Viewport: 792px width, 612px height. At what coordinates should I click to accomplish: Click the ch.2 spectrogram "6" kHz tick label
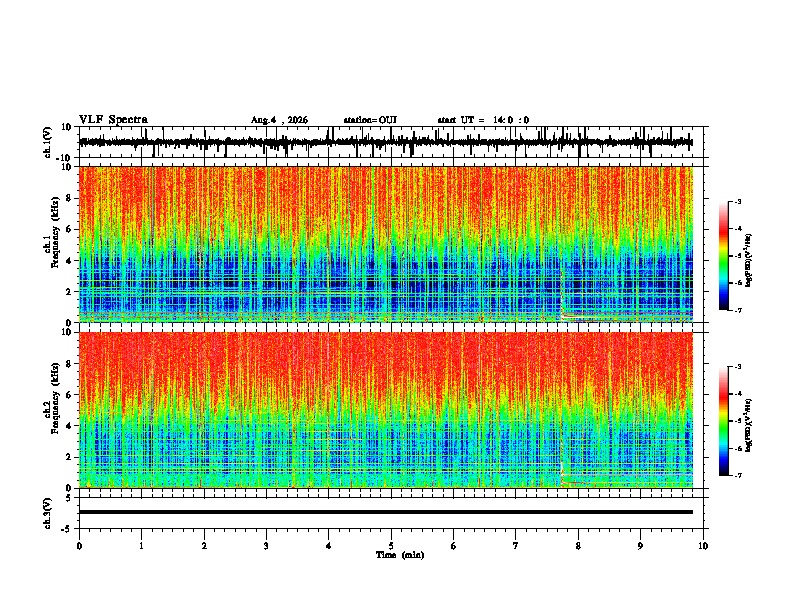point(70,395)
